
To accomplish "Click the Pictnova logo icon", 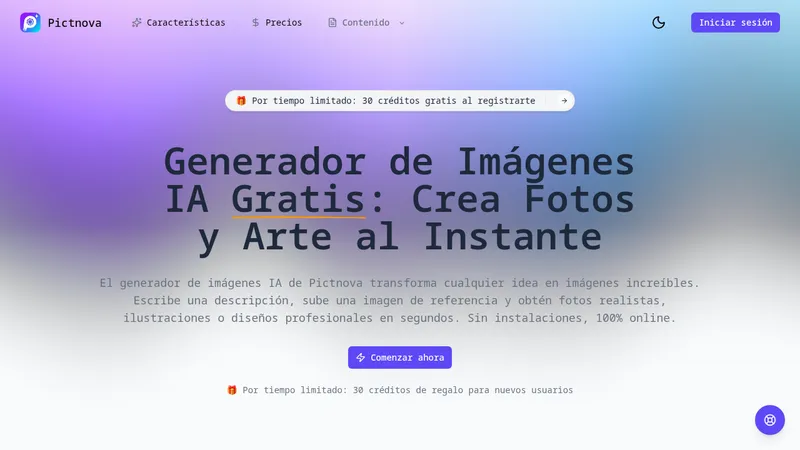I will (30, 22).
